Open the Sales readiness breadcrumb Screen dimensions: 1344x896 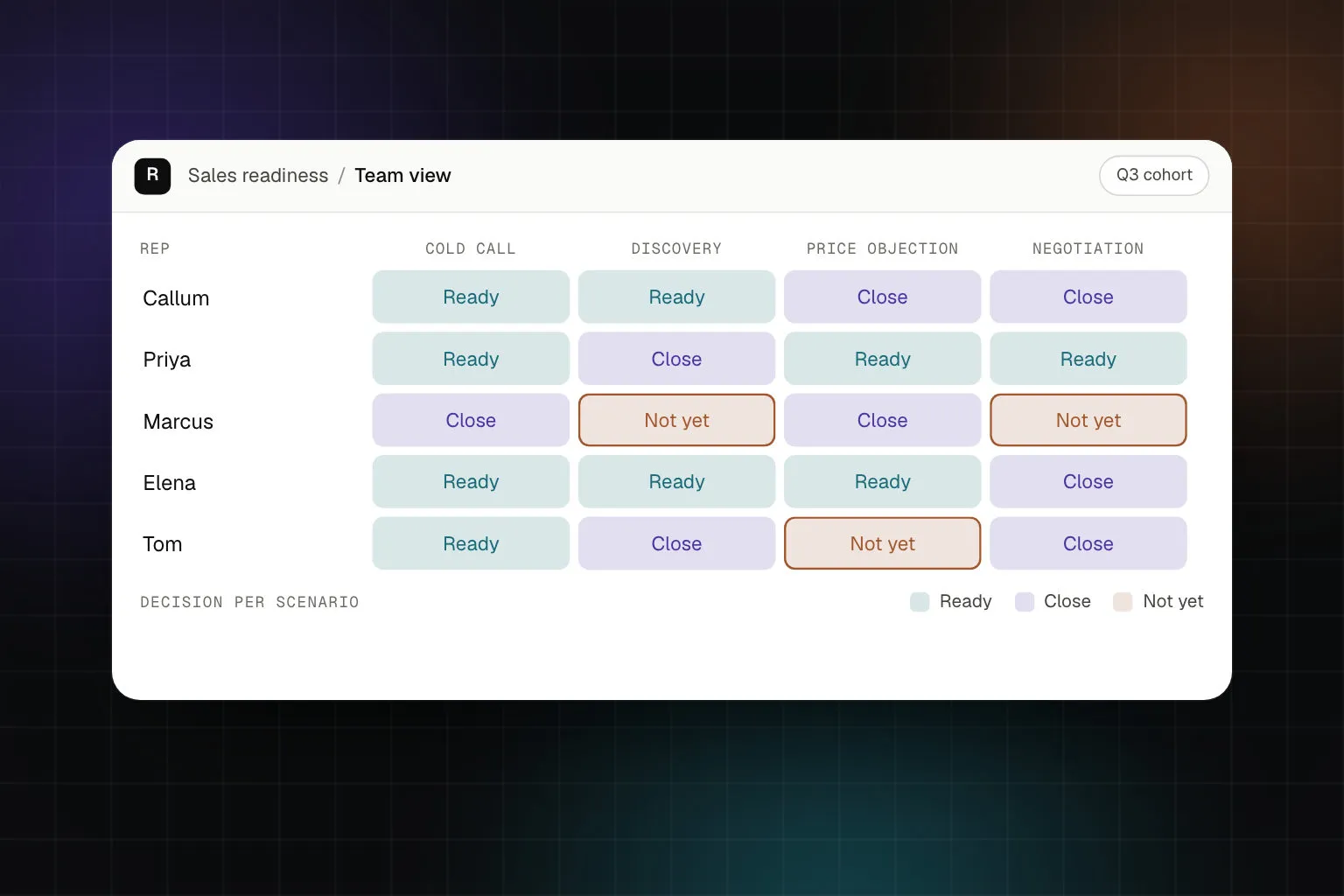click(258, 176)
